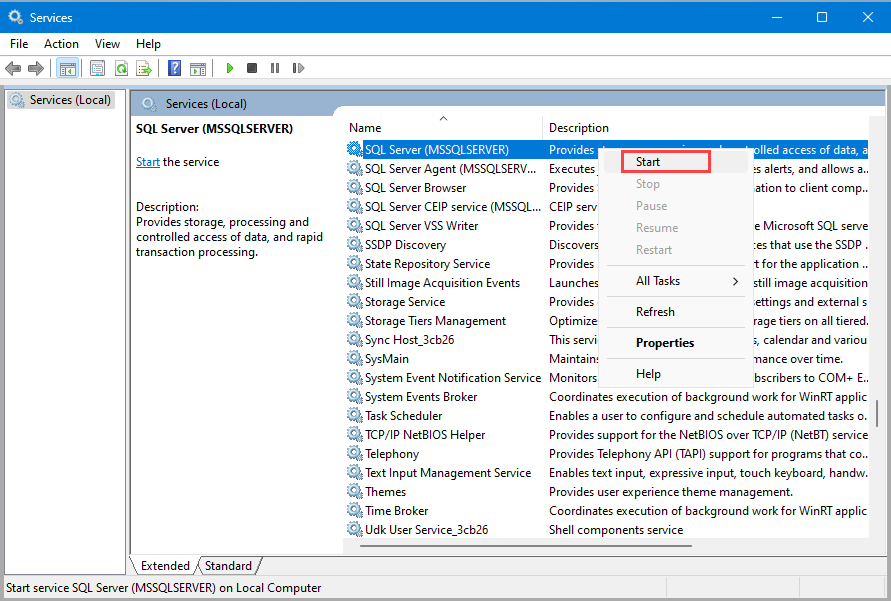Open the blue Help toolbar icon
Screen dimensions: 891x601
(x=174, y=68)
